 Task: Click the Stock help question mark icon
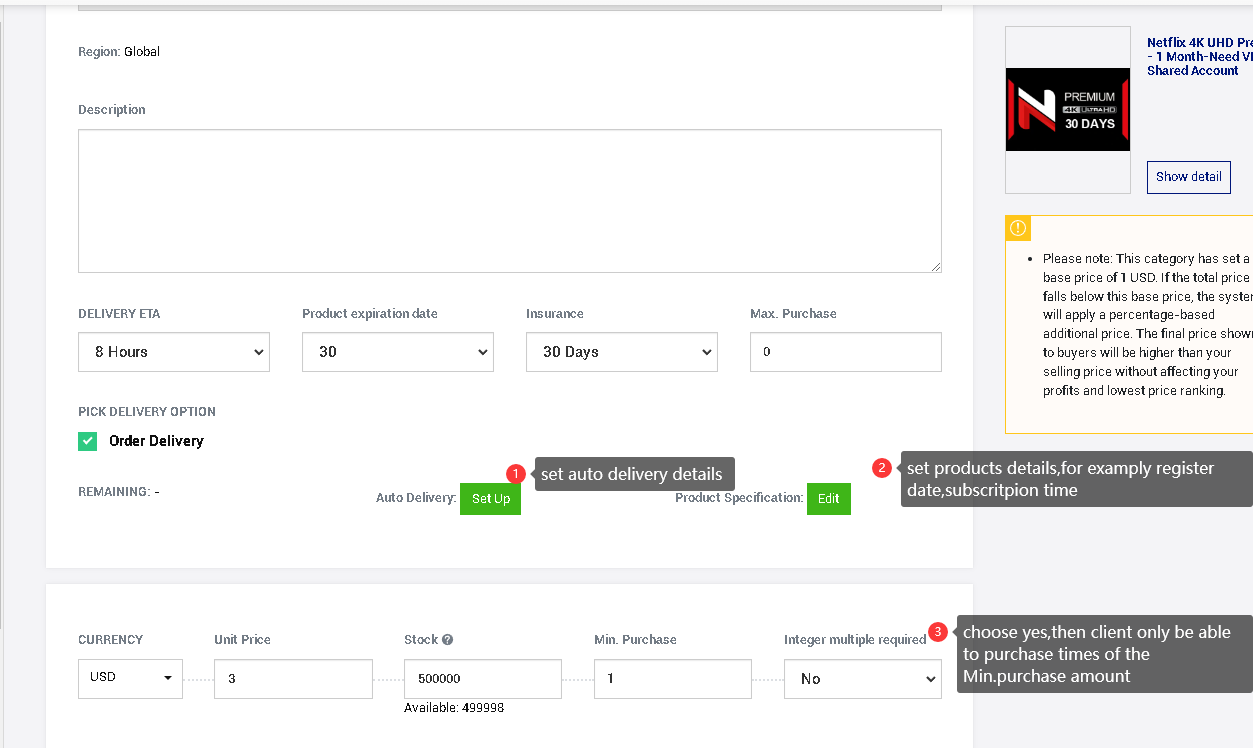pos(448,640)
